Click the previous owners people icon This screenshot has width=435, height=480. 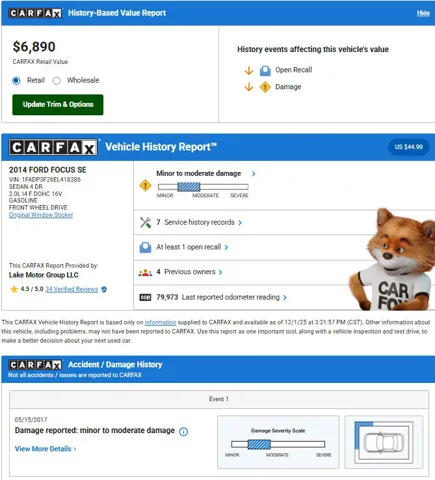click(145, 272)
